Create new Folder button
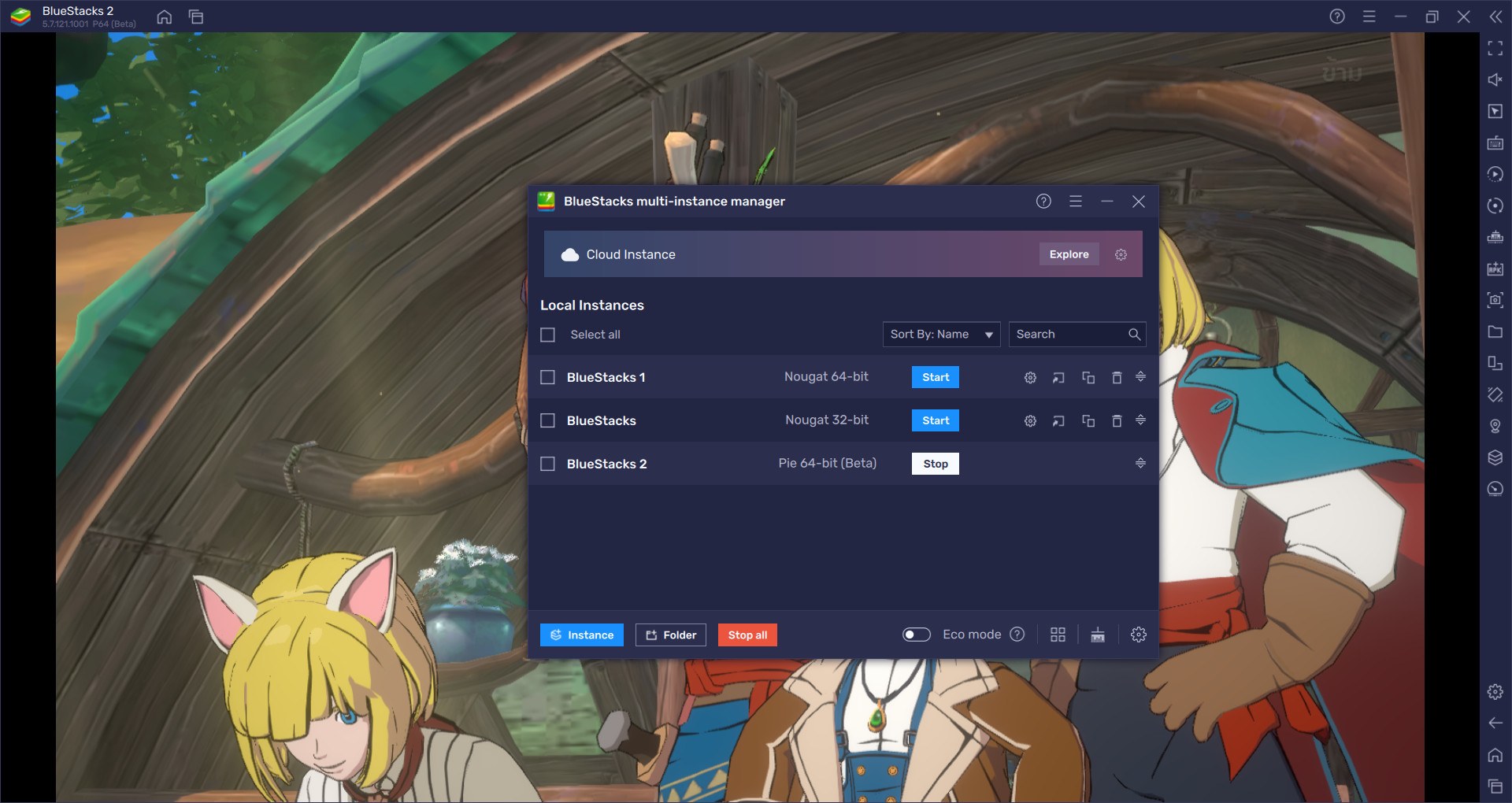 [x=671, y=635]
